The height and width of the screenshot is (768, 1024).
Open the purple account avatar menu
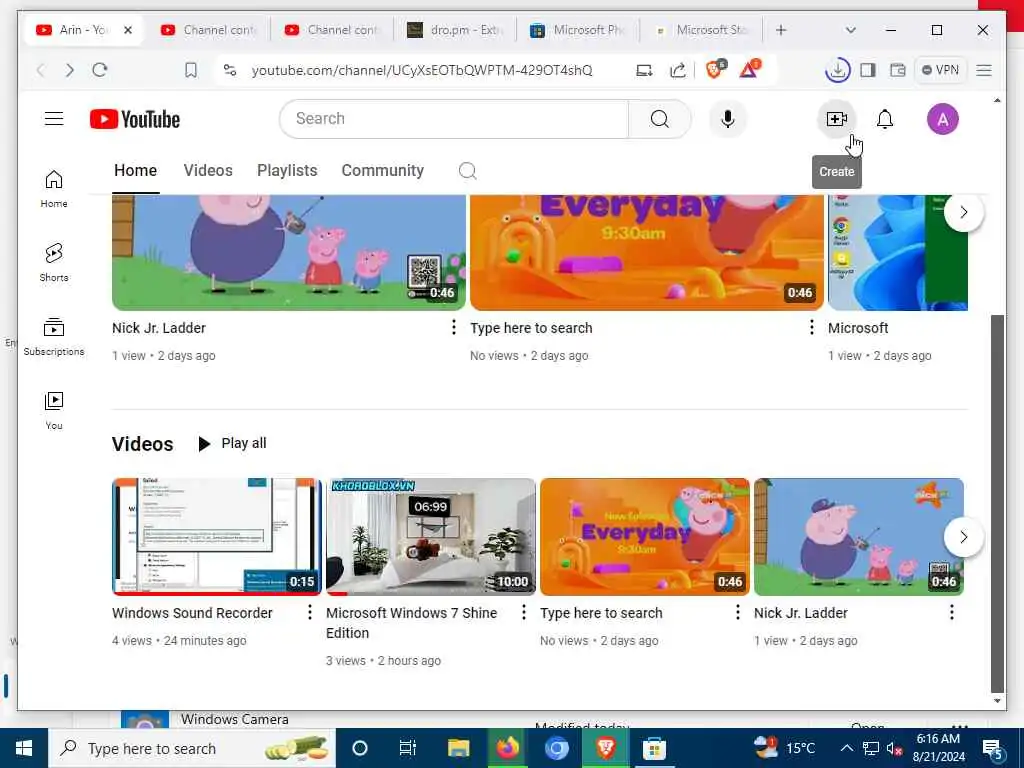[x=942, y=119]
